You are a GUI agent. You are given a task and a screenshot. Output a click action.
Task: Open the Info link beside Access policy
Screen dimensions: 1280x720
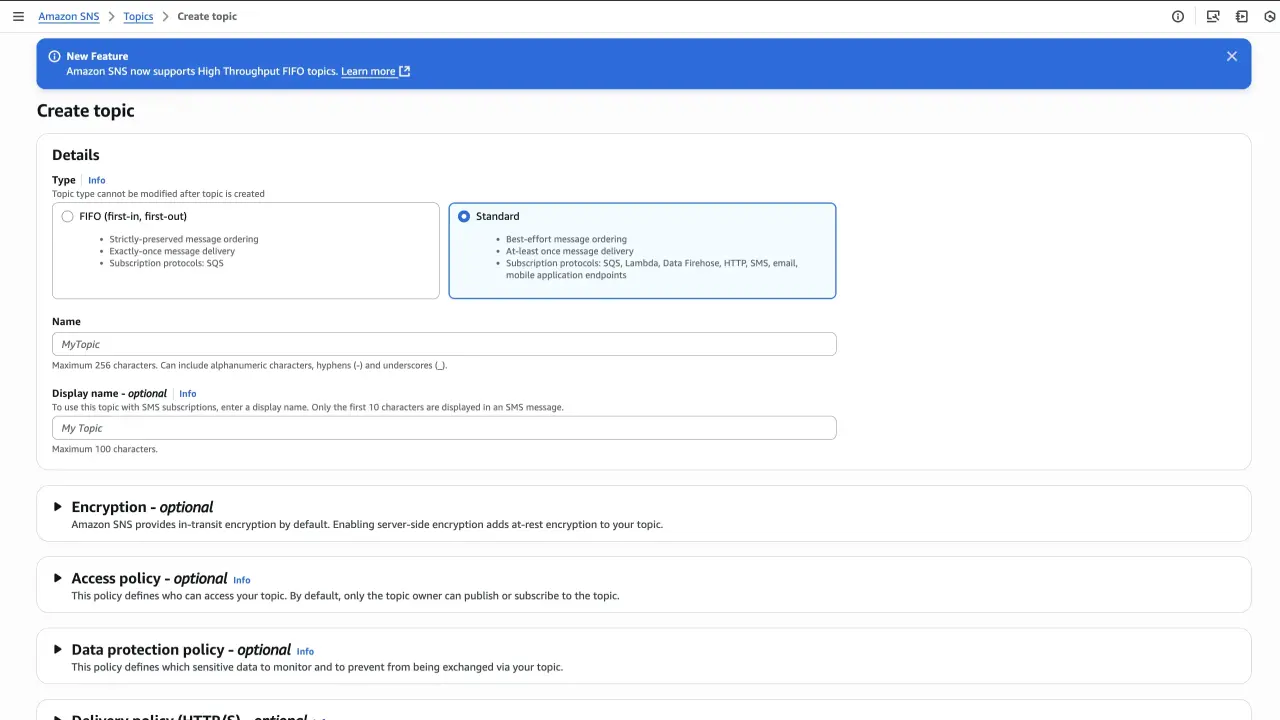241,580
